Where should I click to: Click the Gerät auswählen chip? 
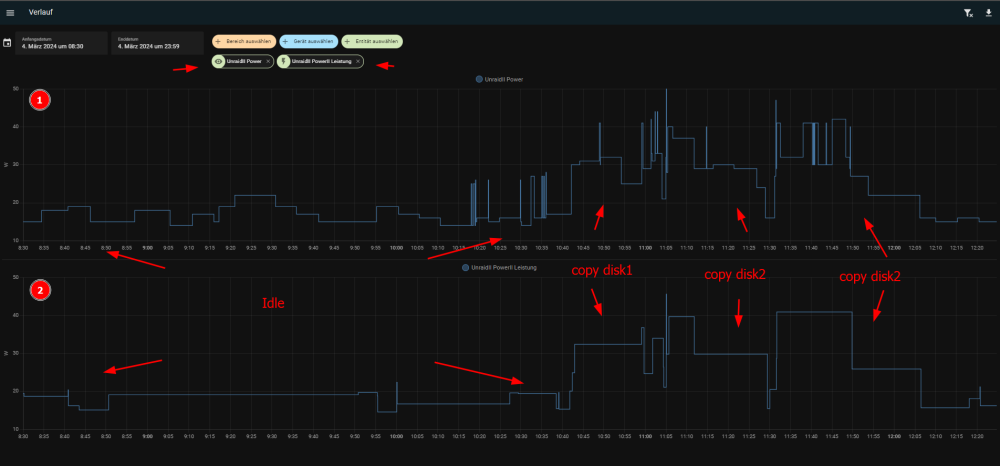(x=309, y=41)
